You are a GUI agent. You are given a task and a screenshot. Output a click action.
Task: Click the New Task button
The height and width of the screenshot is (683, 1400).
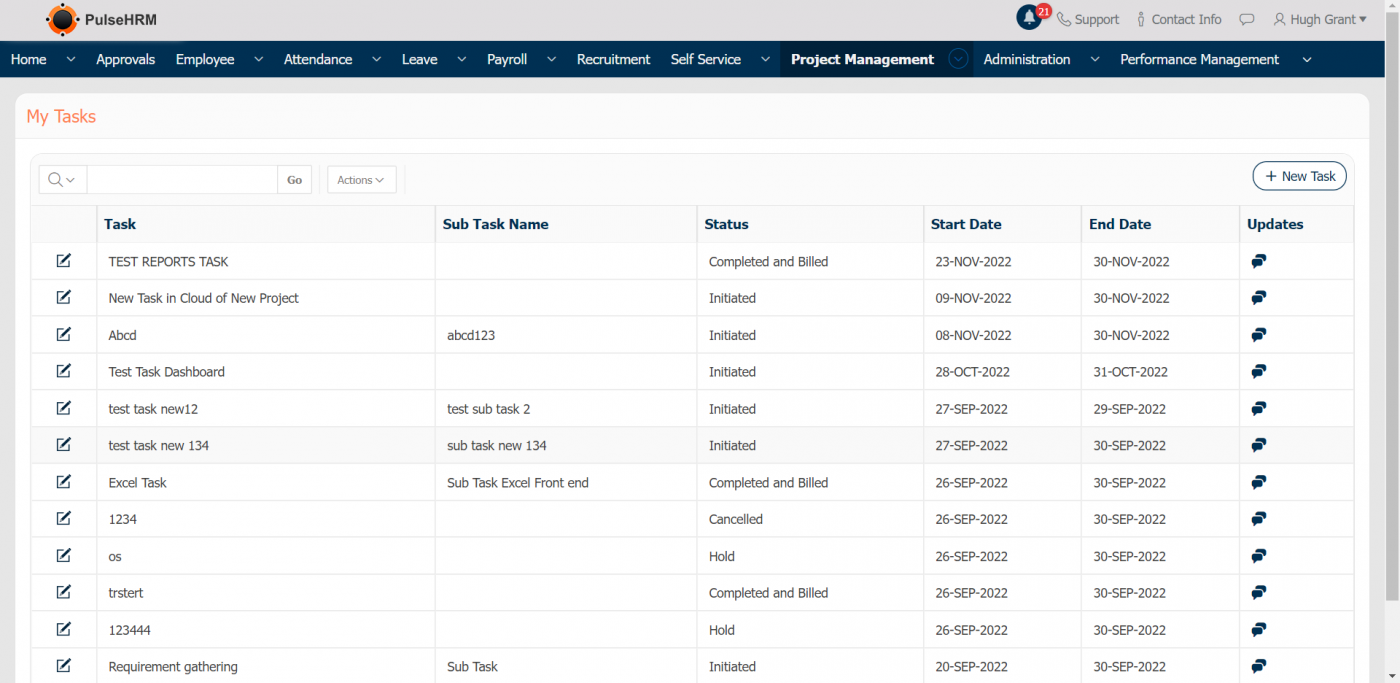[1299, 176]
